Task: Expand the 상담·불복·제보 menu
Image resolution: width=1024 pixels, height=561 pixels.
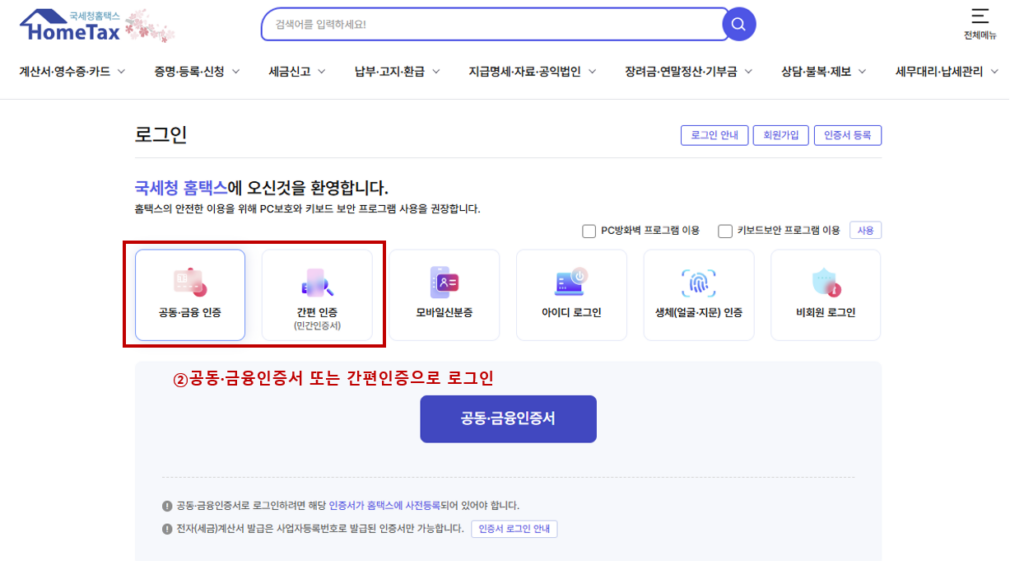Action: click(824, 72)
